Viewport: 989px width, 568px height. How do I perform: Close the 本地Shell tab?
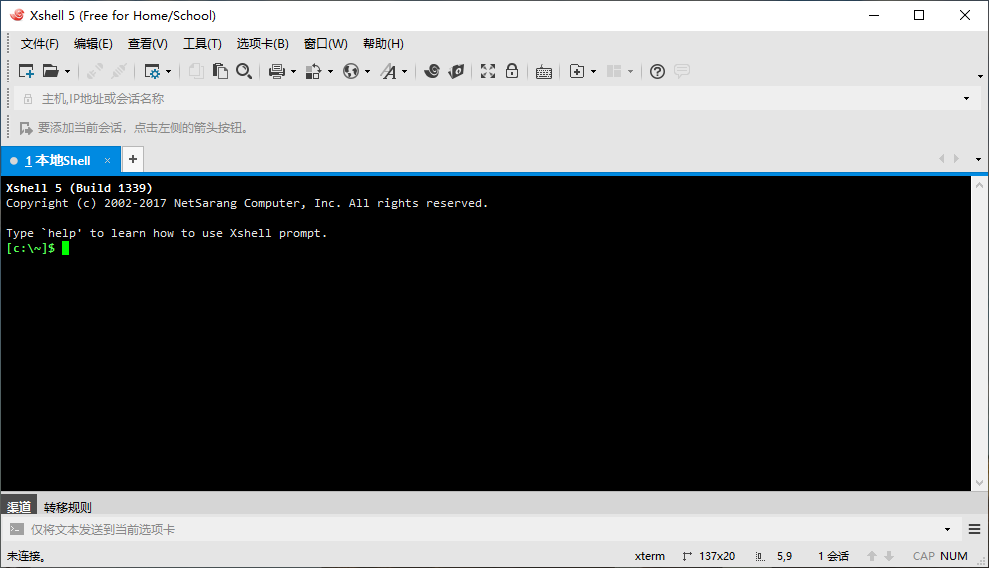click(108, 161)
